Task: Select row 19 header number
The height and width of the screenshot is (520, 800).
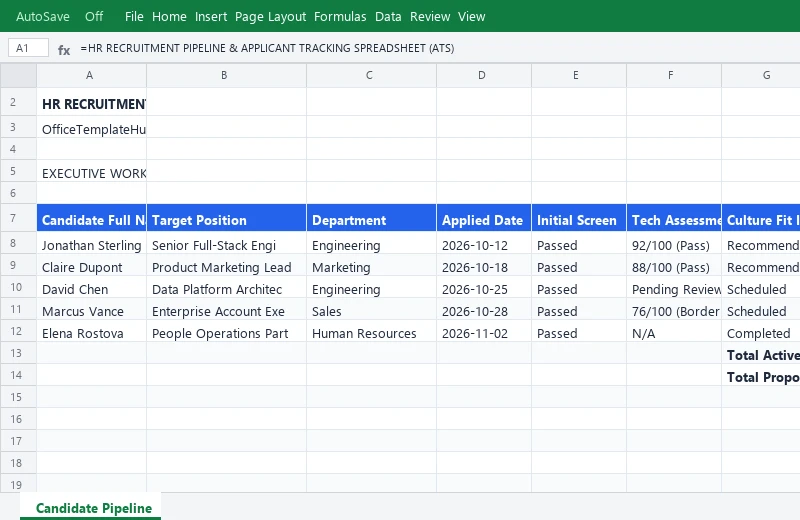Action: coord(18,484)
